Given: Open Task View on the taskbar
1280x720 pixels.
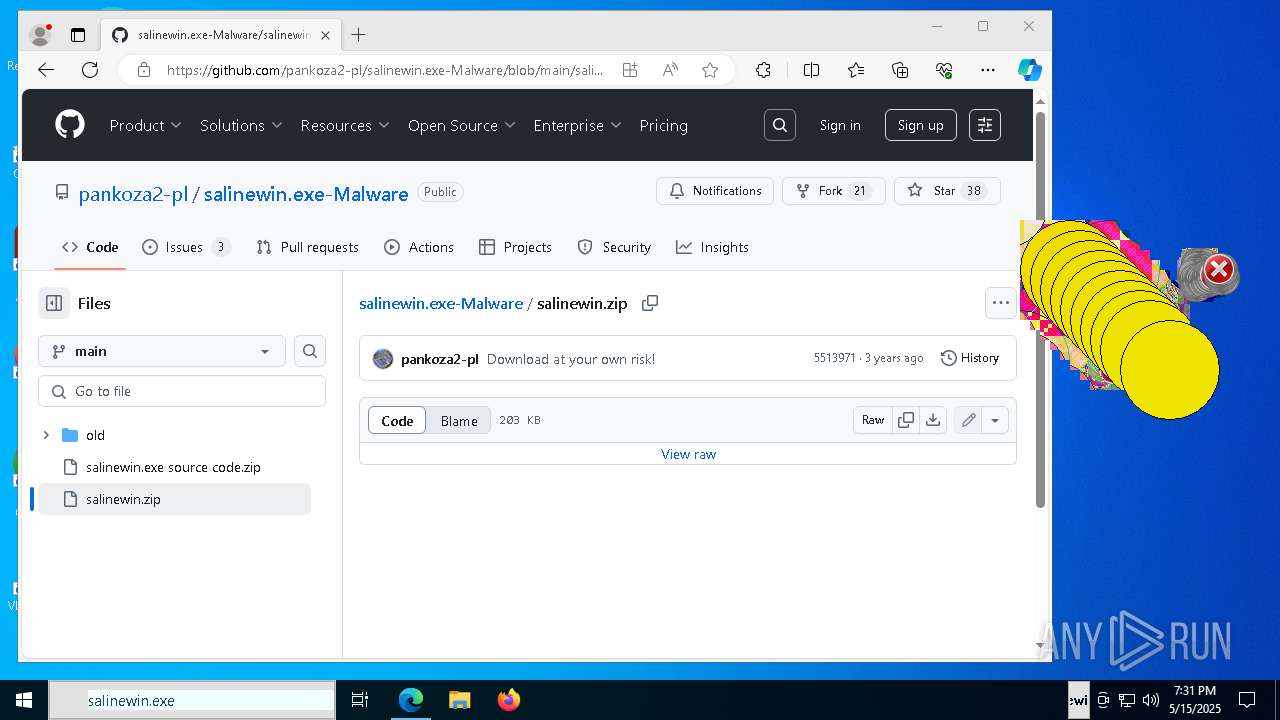Looking at the screenshot, I should click(360, 700).
